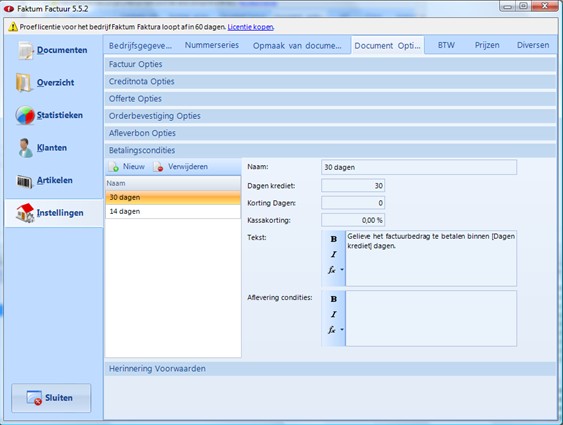563x425 pixels.
Task: Sort list by the Naam column header
Action: pos(173,183)
